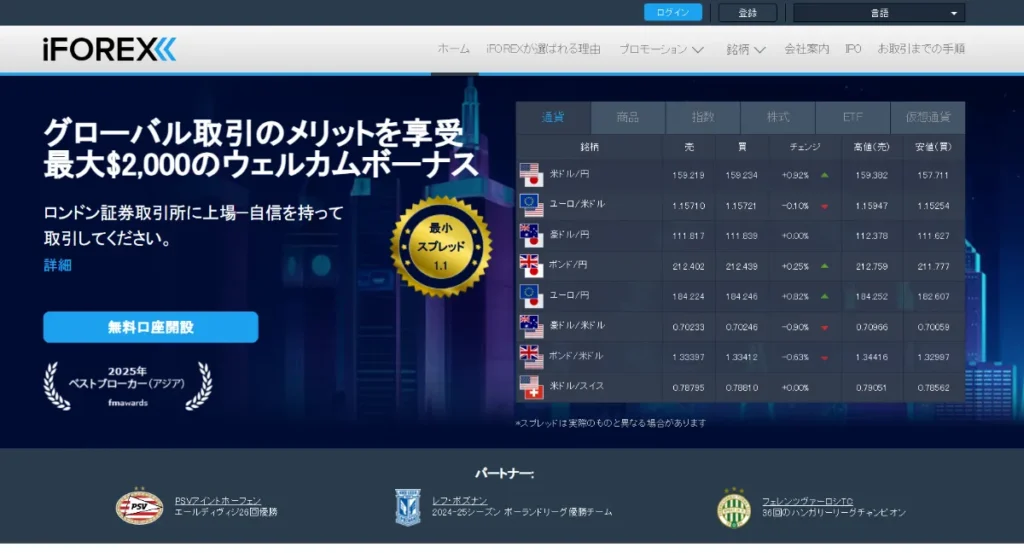Screen dimensions: 1024x553
Task: Click sell price 0.78795
Action: click(688, 388)
